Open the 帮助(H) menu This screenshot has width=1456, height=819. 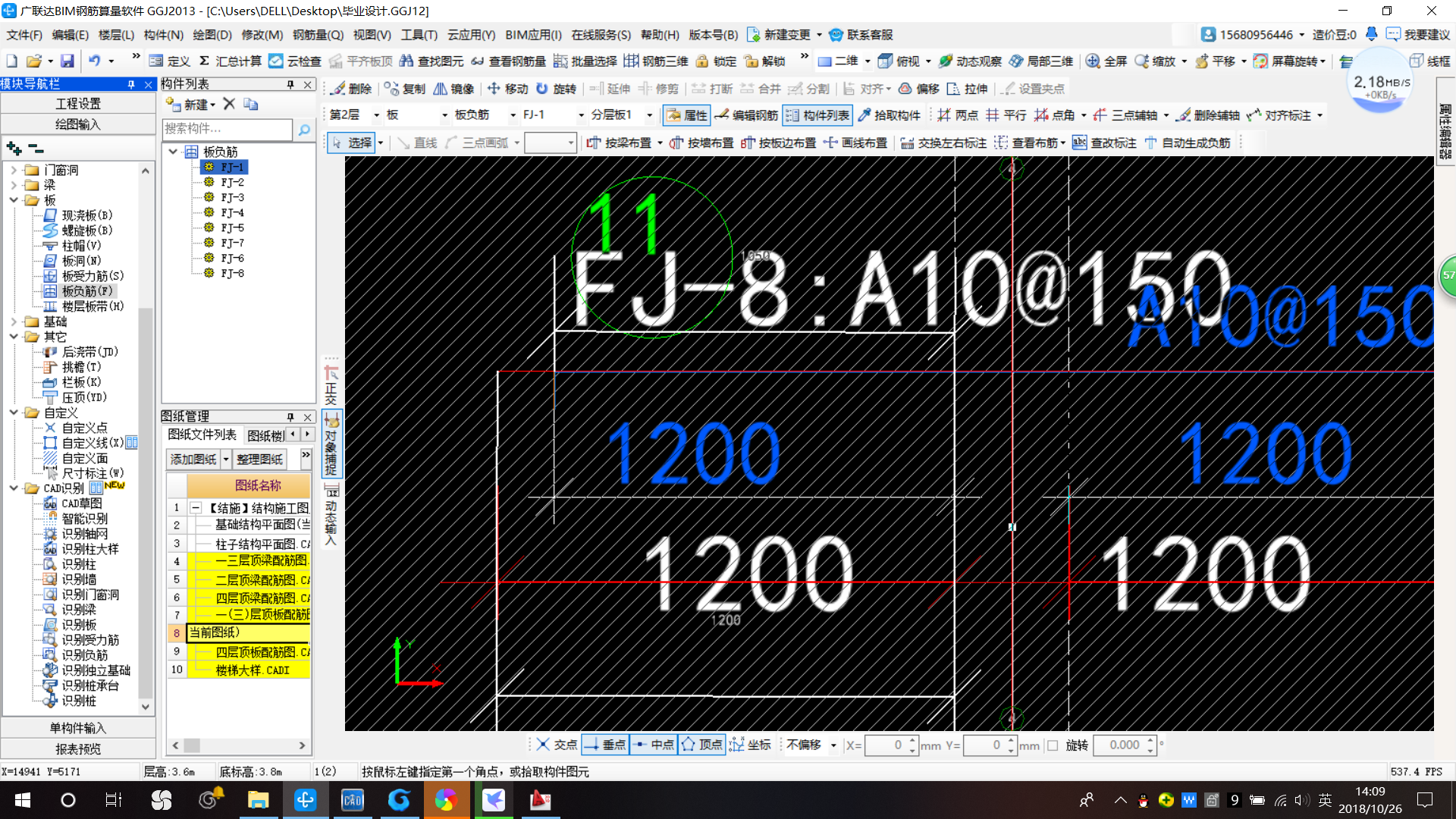660,35
